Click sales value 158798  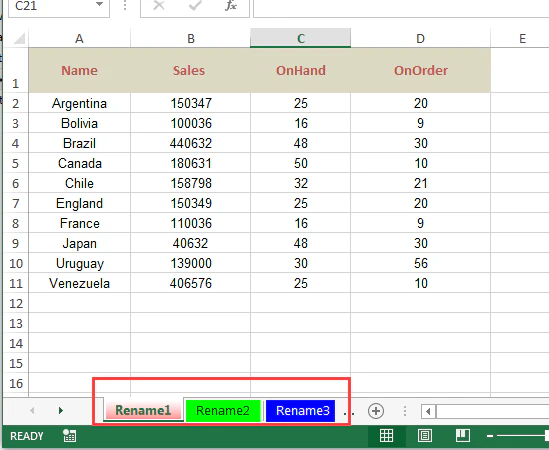(190, 183)
